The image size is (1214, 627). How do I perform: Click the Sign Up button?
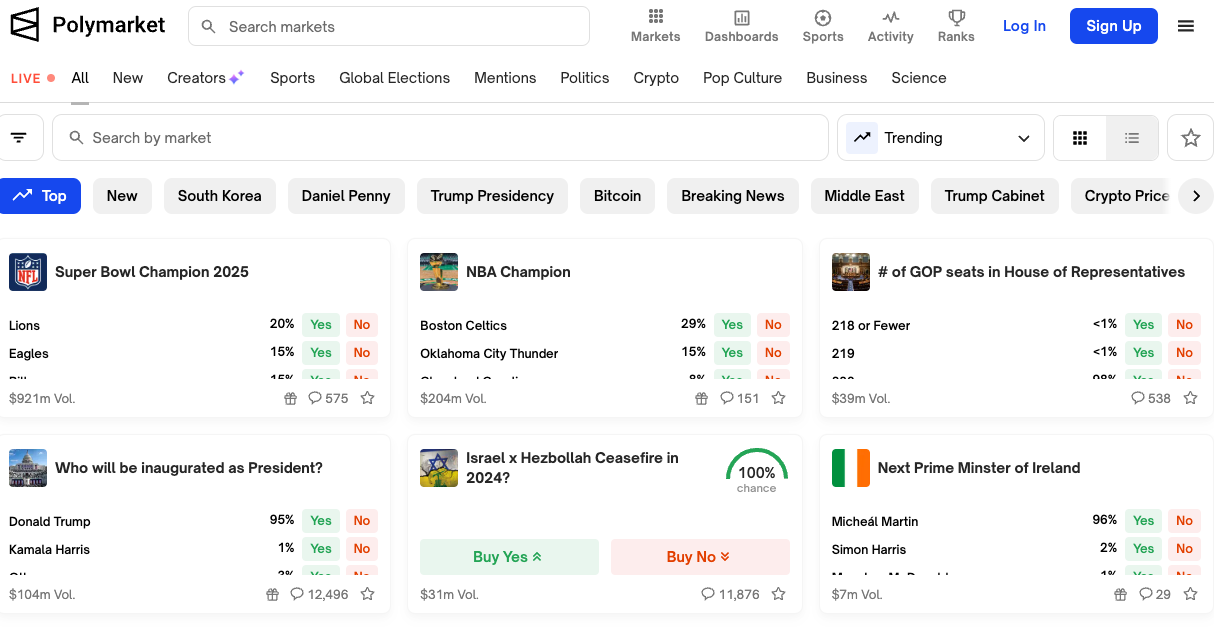coord(1113,26)
